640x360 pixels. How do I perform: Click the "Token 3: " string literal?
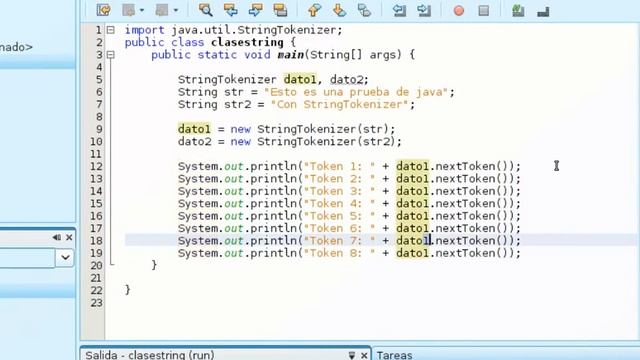340,191
